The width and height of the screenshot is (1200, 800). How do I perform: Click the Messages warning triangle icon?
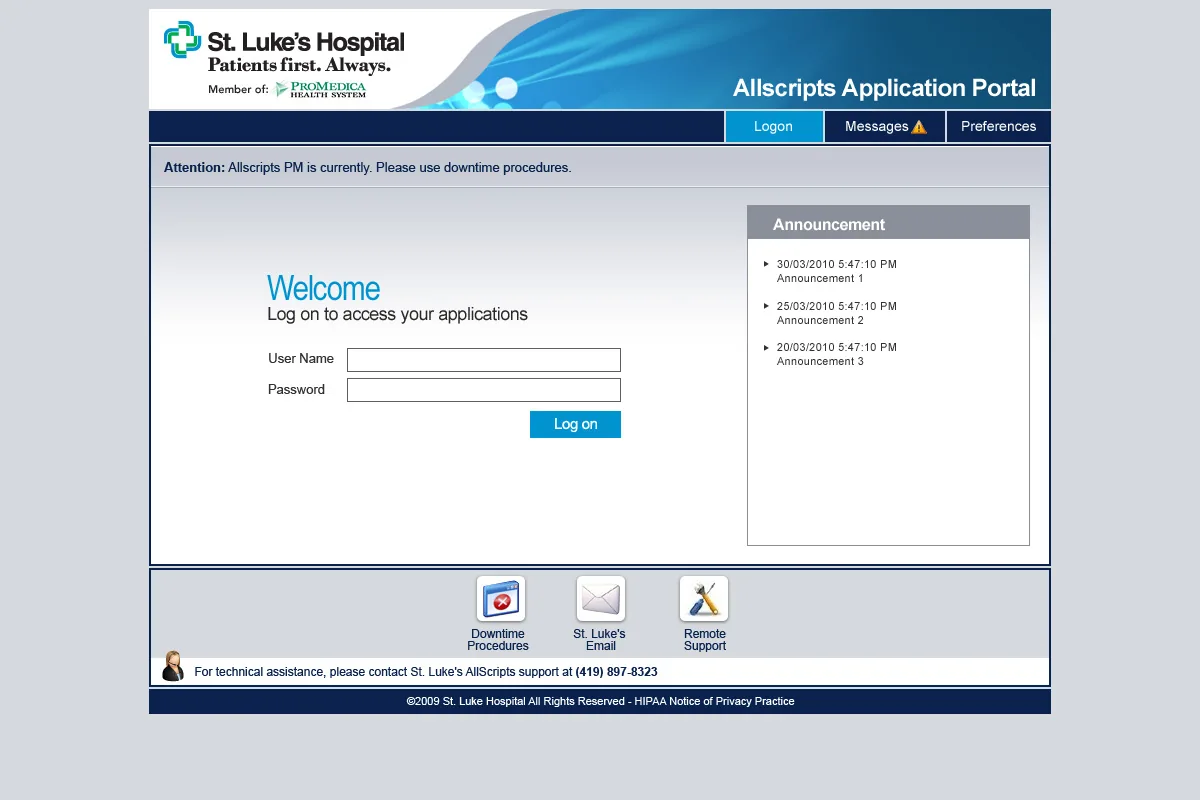click(x=919, y=127)
